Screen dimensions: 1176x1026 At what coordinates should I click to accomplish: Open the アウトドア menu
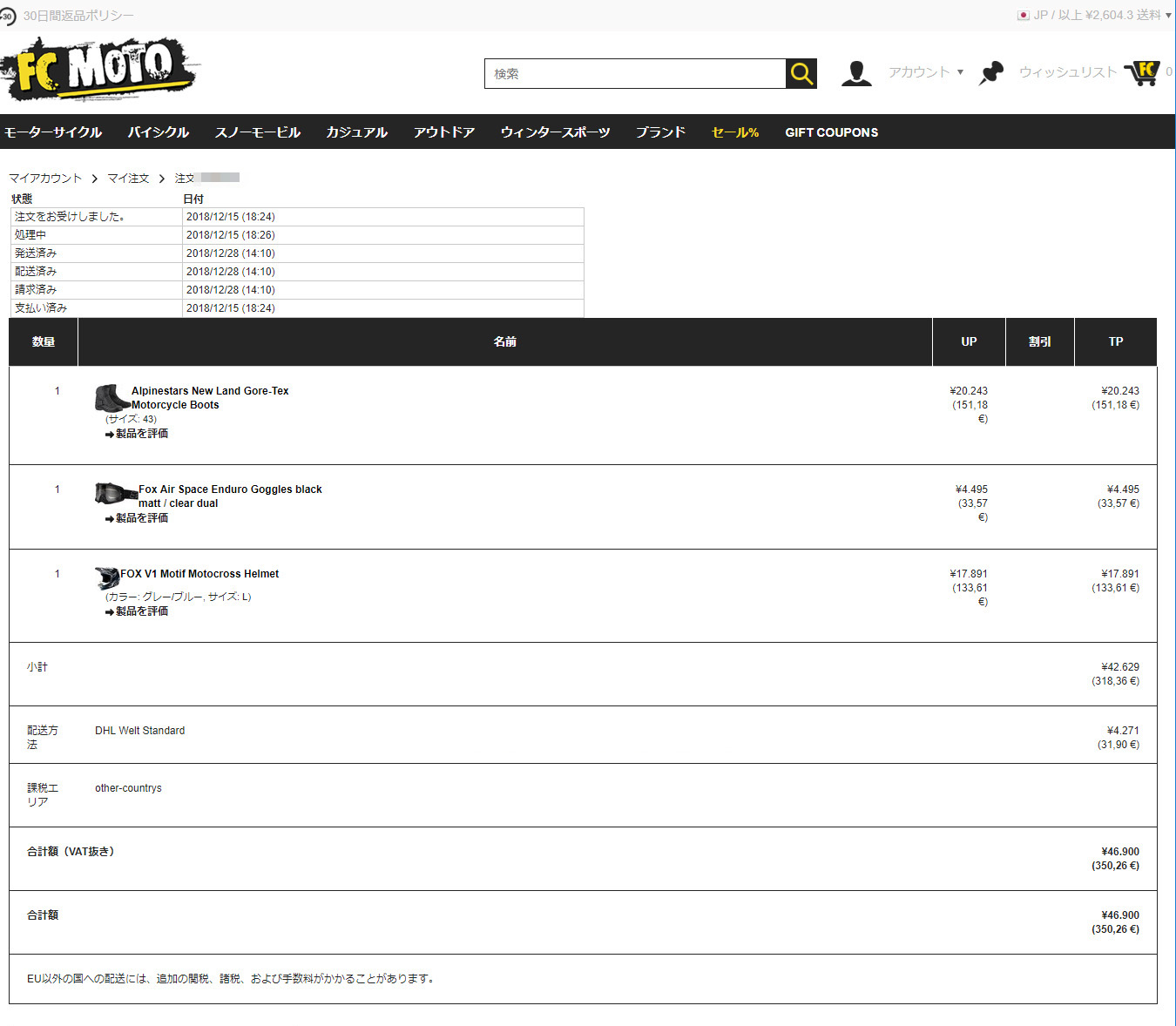(444, 132)
